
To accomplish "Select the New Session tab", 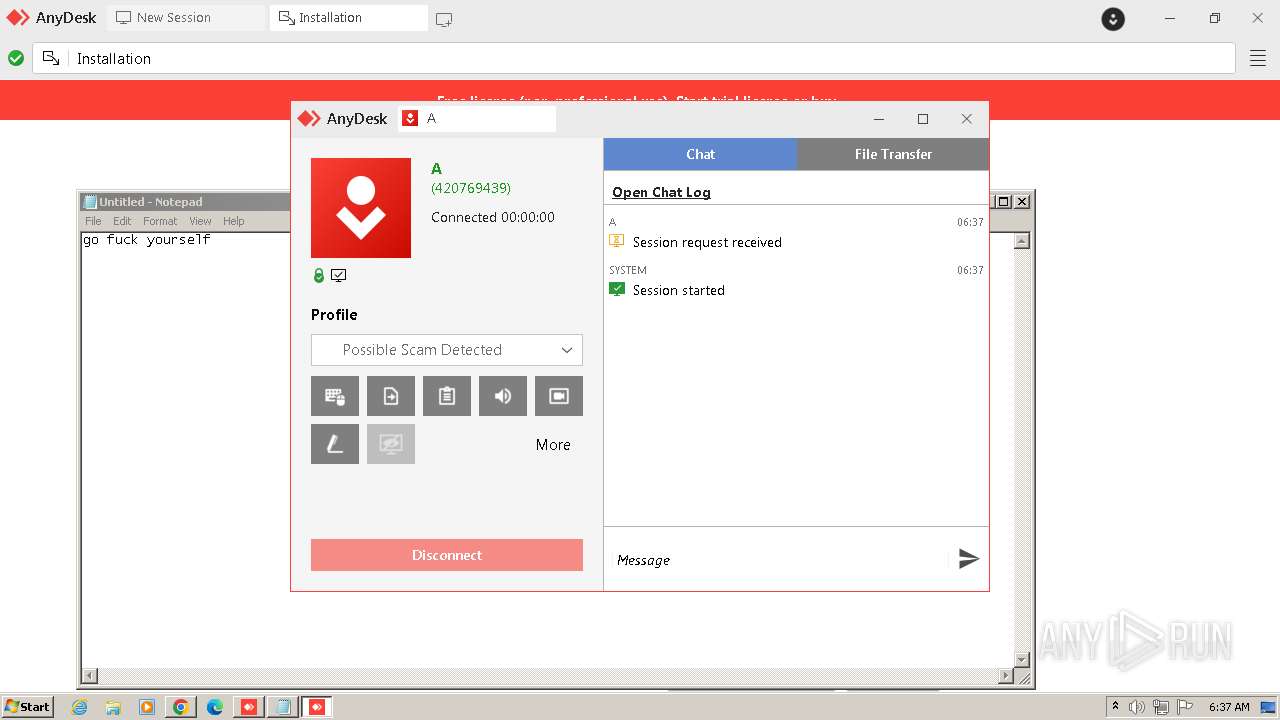I will point(186,17).
